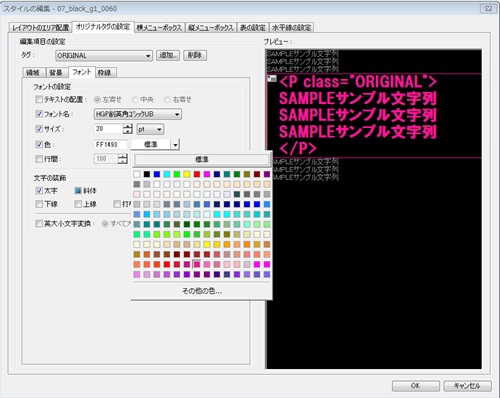This screenshot has width=500, height=398.
Task: Enable the 上線 overline checkbox
Action: click(78, 204)
